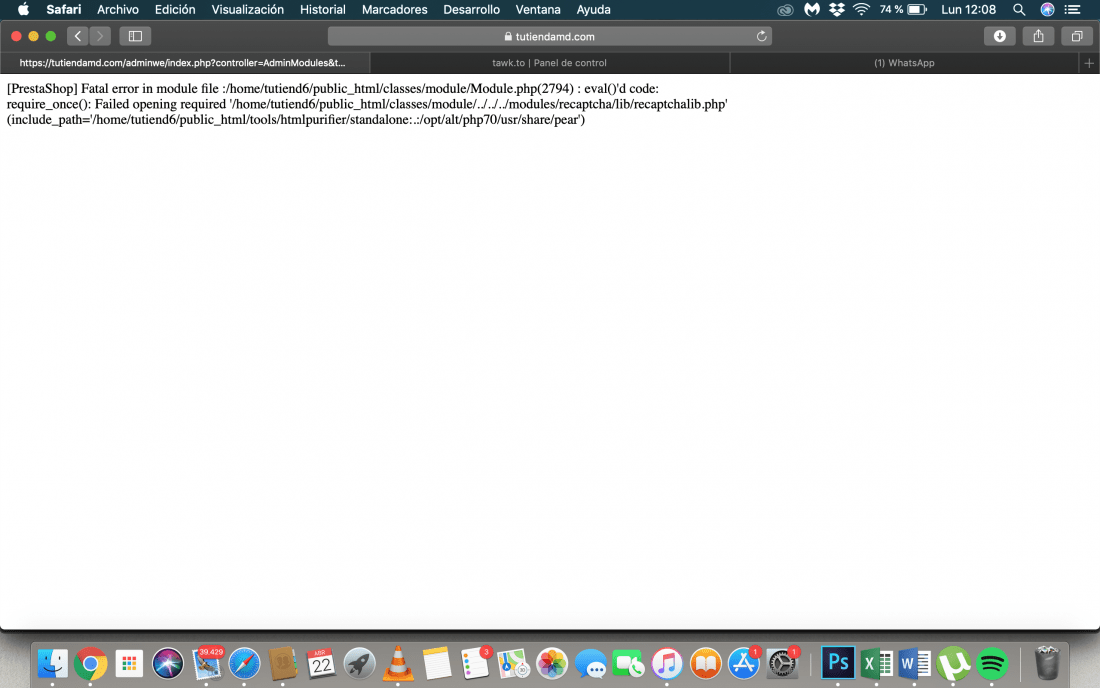The width and height of the screenshot is (1100, 688).
Task: Open the Dropbox menu bar icon
Action: point(837,10)
